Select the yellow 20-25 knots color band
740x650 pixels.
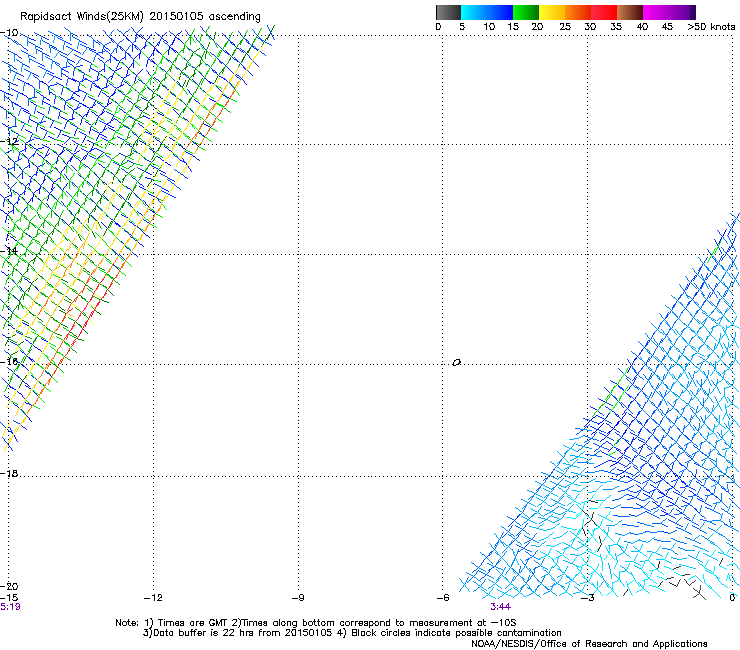552,12
